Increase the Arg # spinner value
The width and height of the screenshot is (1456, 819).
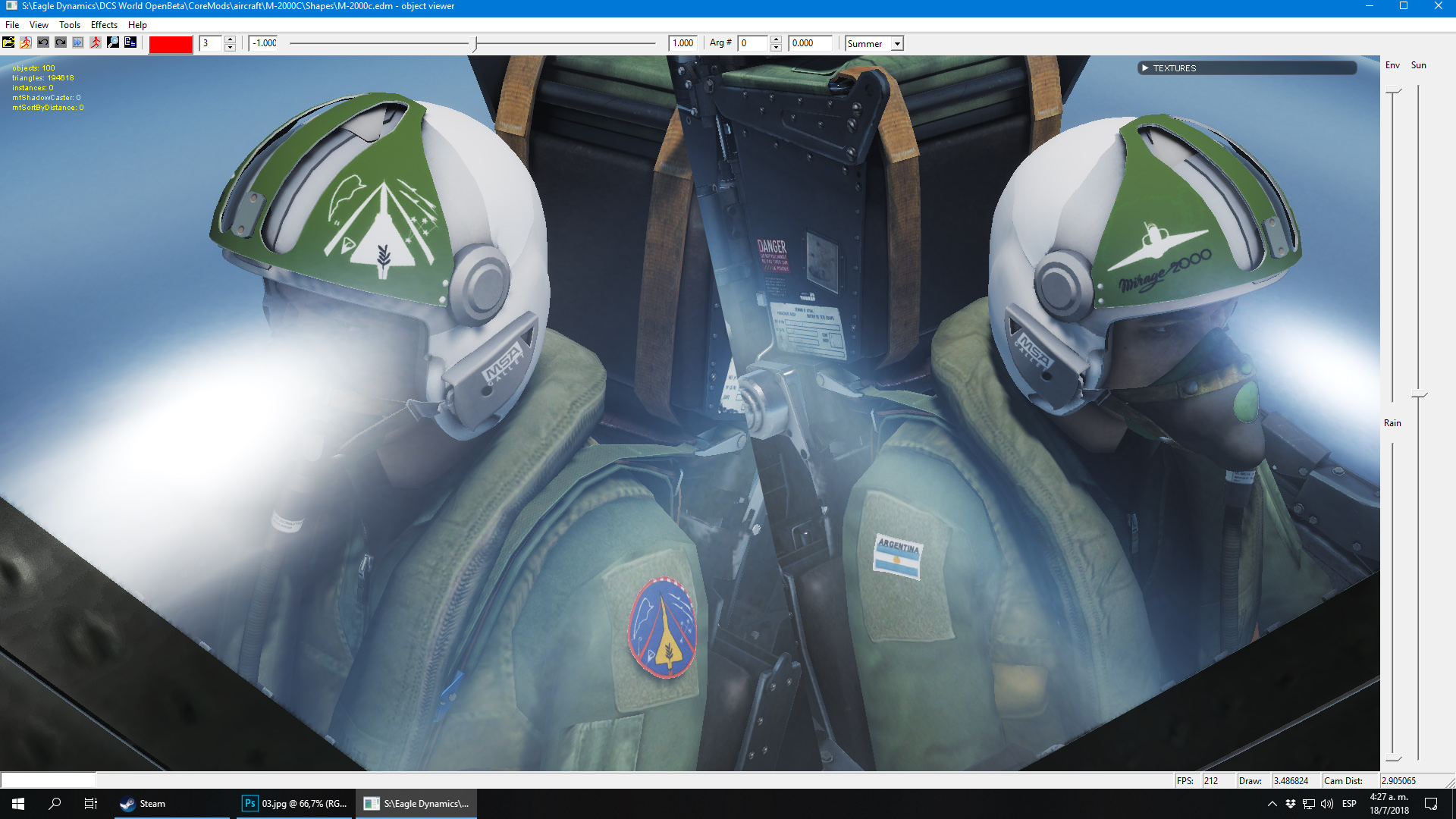[x=776, y=39]
